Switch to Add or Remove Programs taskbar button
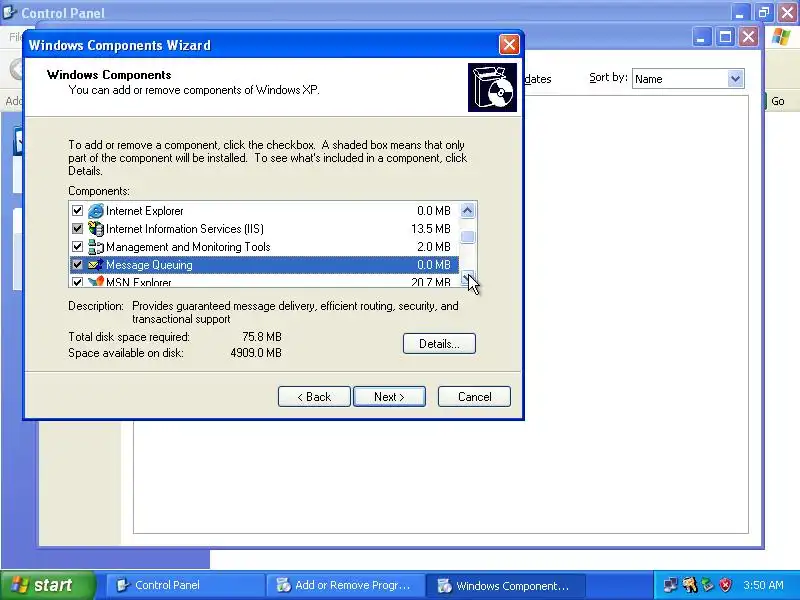This screenshot has width=800, height=600. pos(345,585)
